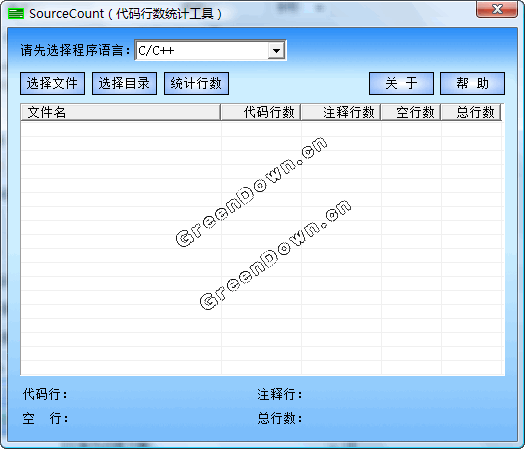Select the first empty row in file list

[261, 129]
